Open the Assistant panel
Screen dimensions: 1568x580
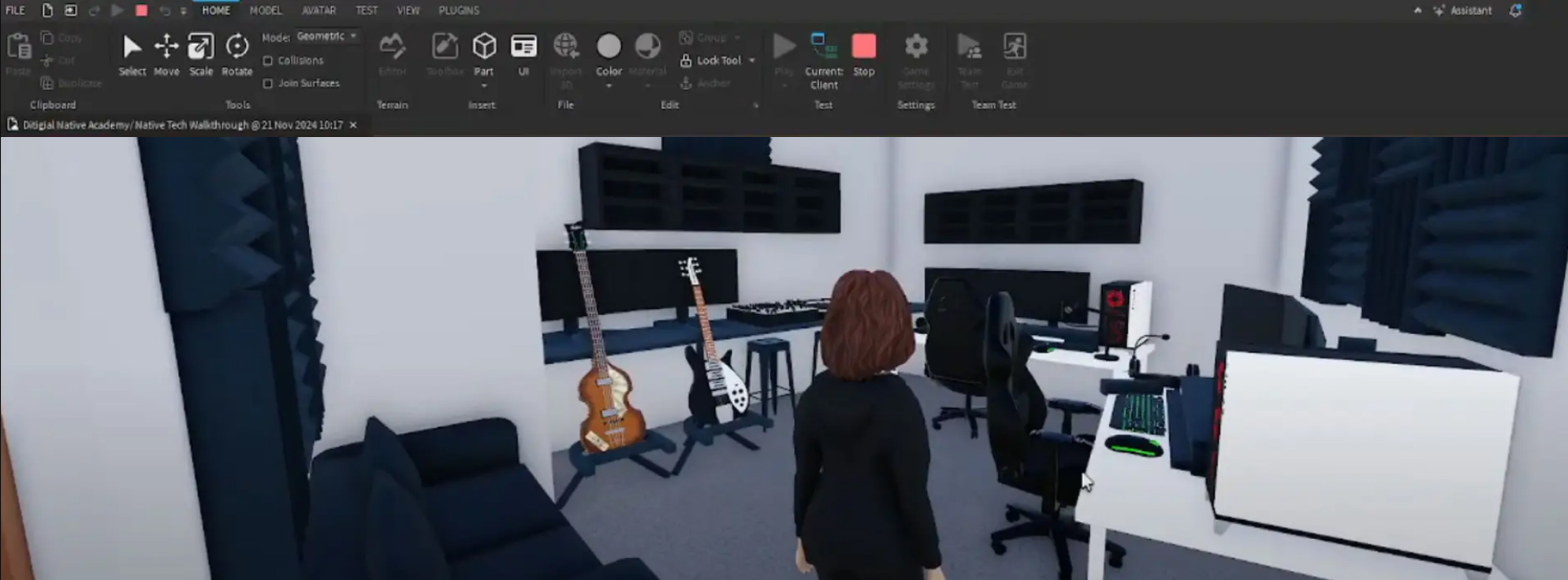pyautogui.click(x=1463, y=10)
